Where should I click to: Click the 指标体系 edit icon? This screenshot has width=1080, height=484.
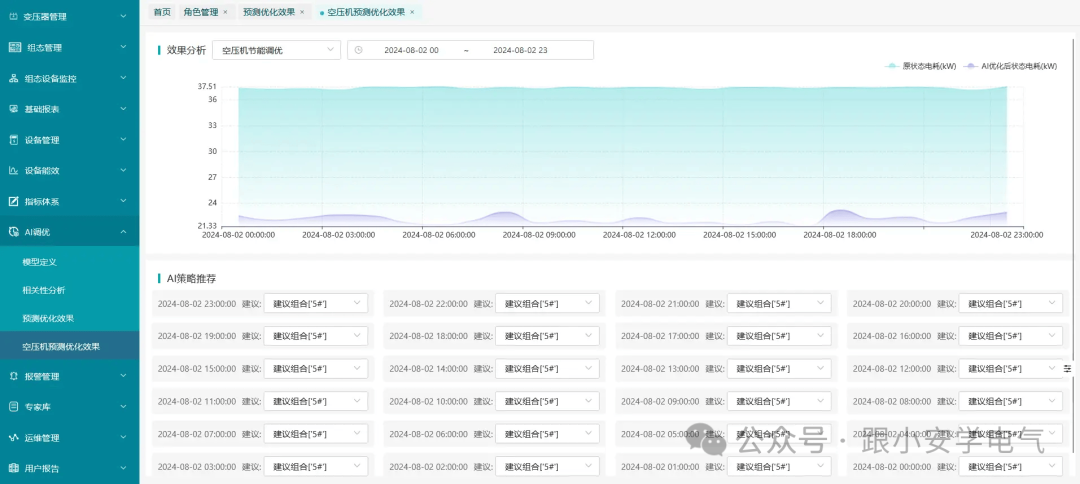coord(14,201)
